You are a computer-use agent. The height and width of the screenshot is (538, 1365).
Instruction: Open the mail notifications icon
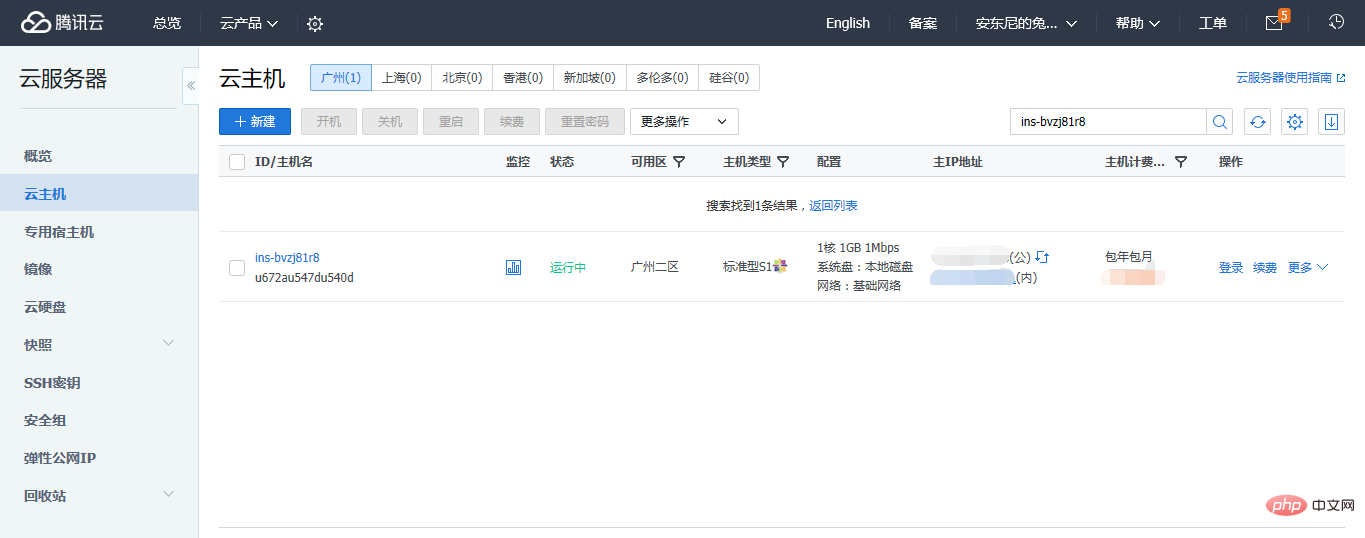pyautogui.click(x=1274, y=23)
